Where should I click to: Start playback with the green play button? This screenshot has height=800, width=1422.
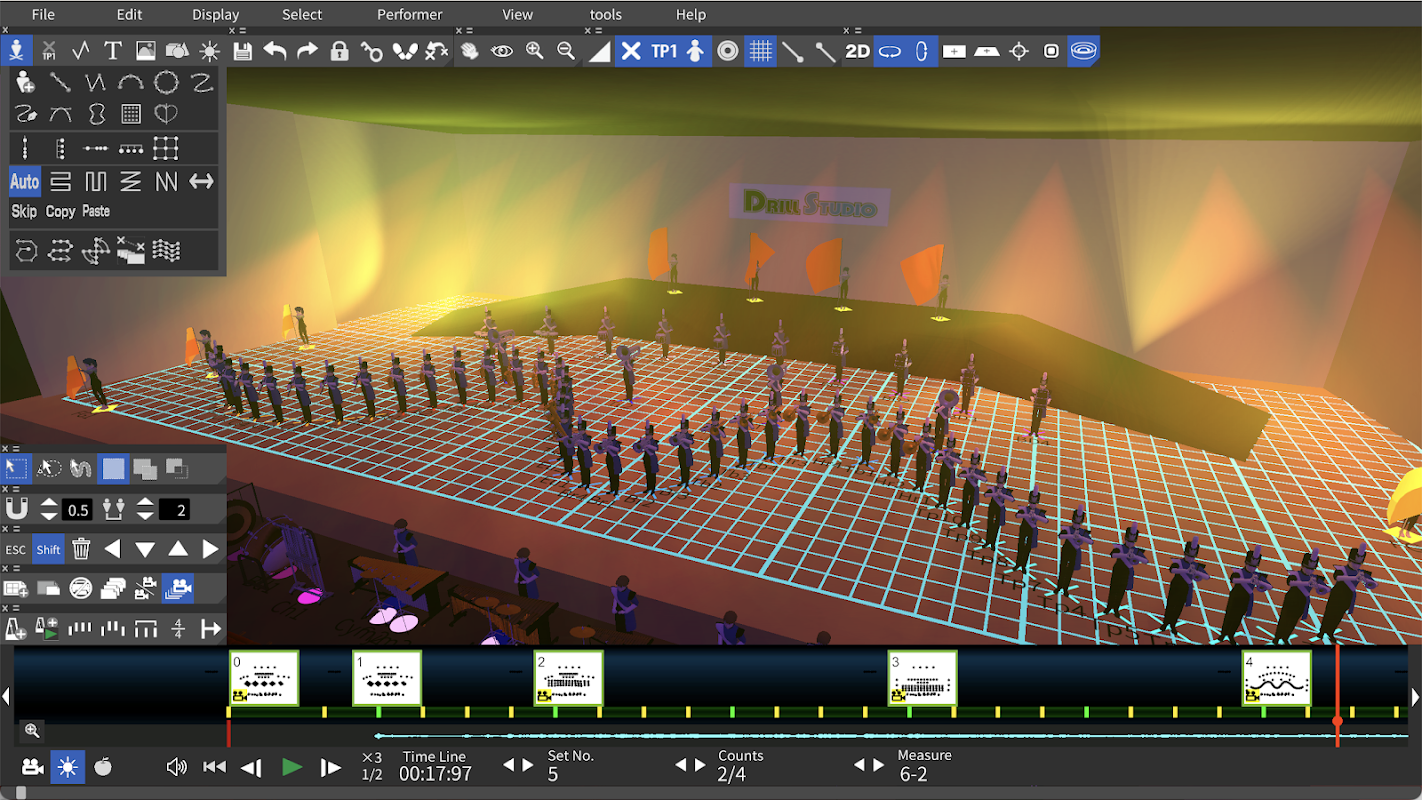[x=292, y=767]
